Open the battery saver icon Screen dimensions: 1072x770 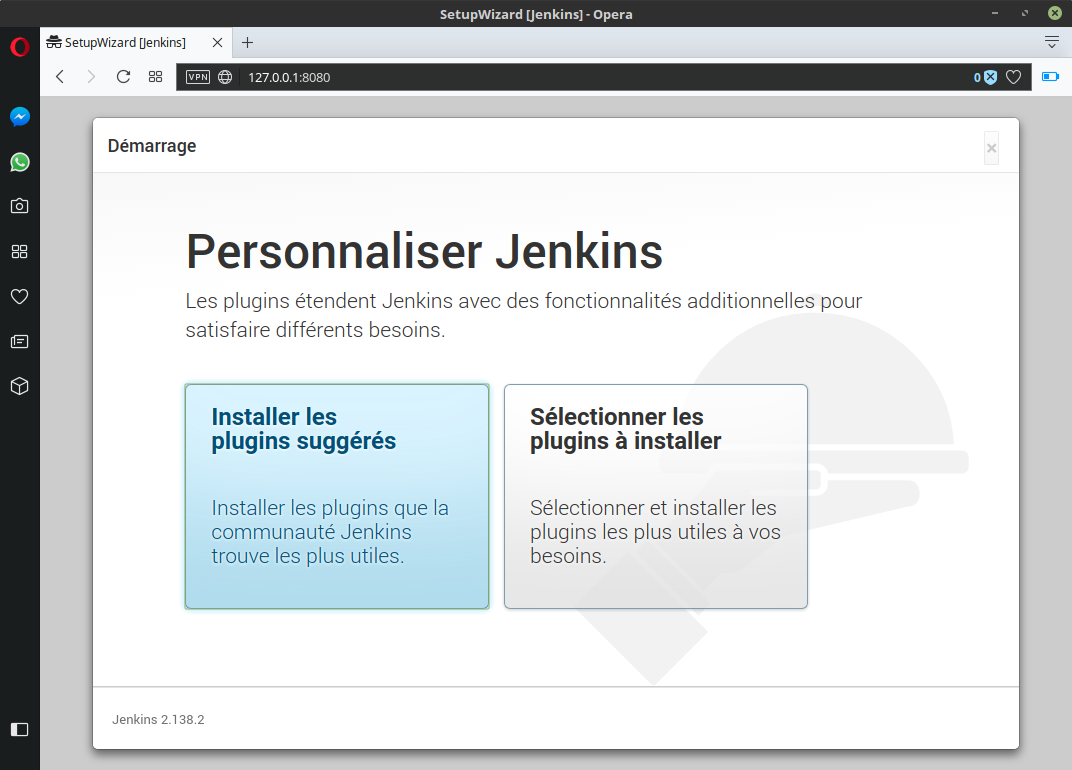click(1050, 77)
